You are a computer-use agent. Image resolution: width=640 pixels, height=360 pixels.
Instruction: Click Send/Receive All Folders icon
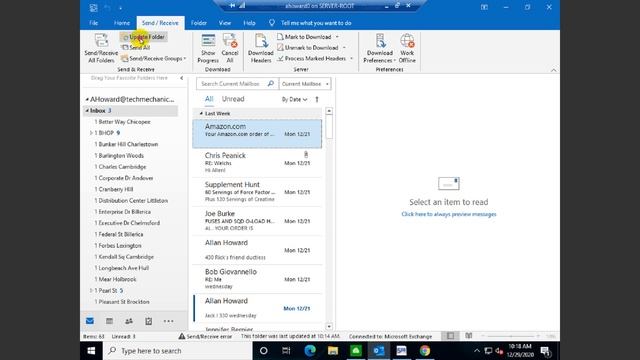coord(101,48)
